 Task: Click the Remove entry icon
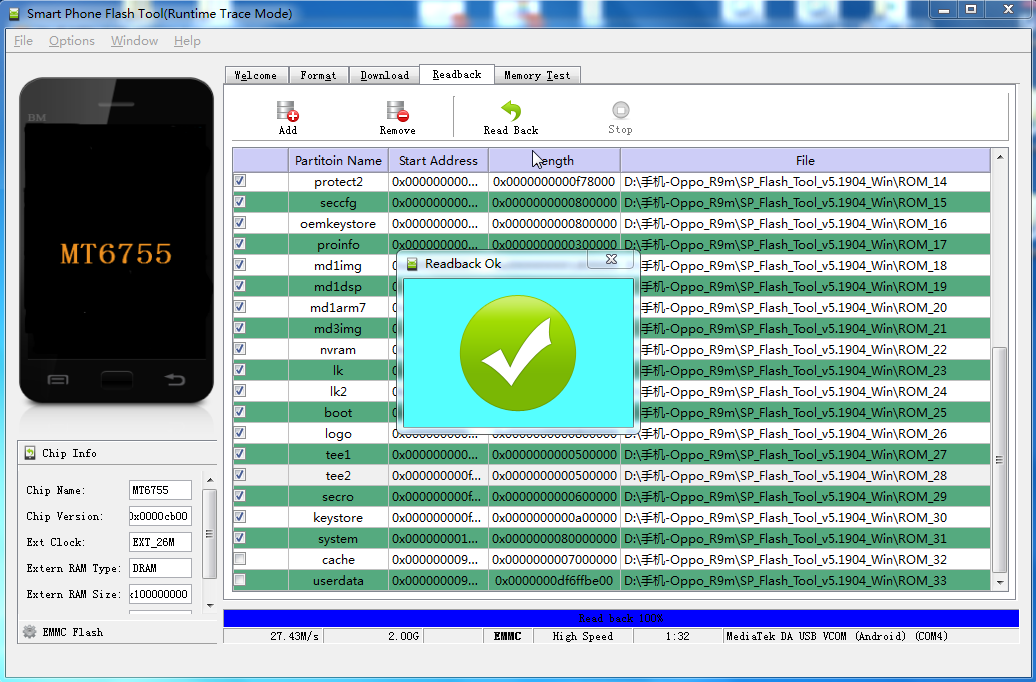tap(397, 111)
